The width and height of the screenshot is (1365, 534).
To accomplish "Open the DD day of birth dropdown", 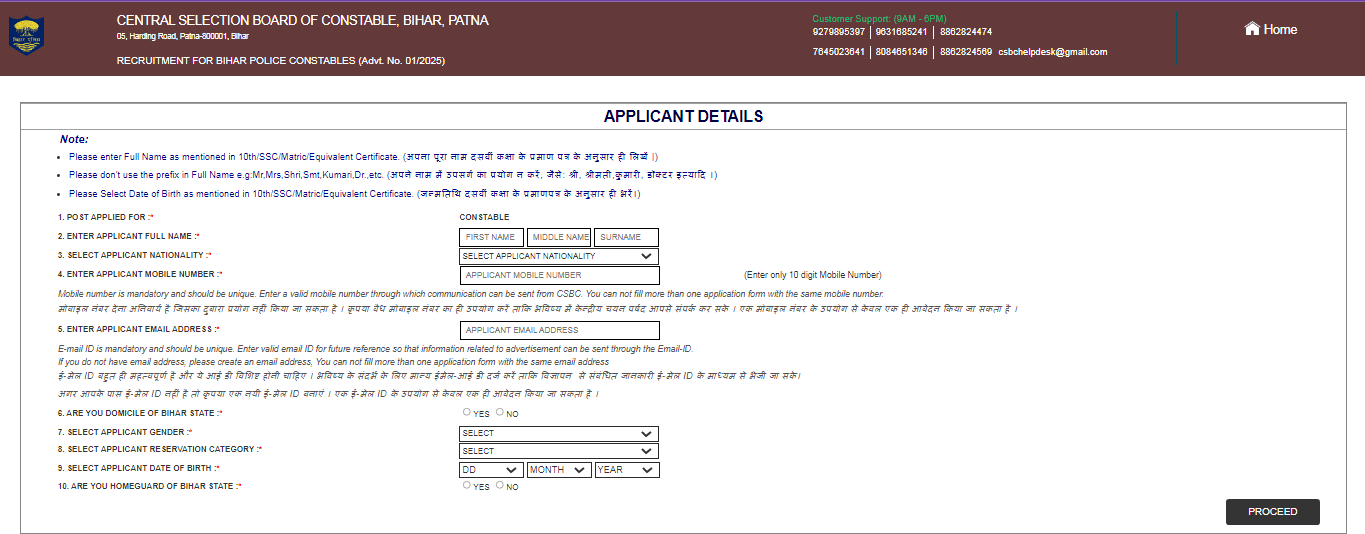I will tap(491, 469).
